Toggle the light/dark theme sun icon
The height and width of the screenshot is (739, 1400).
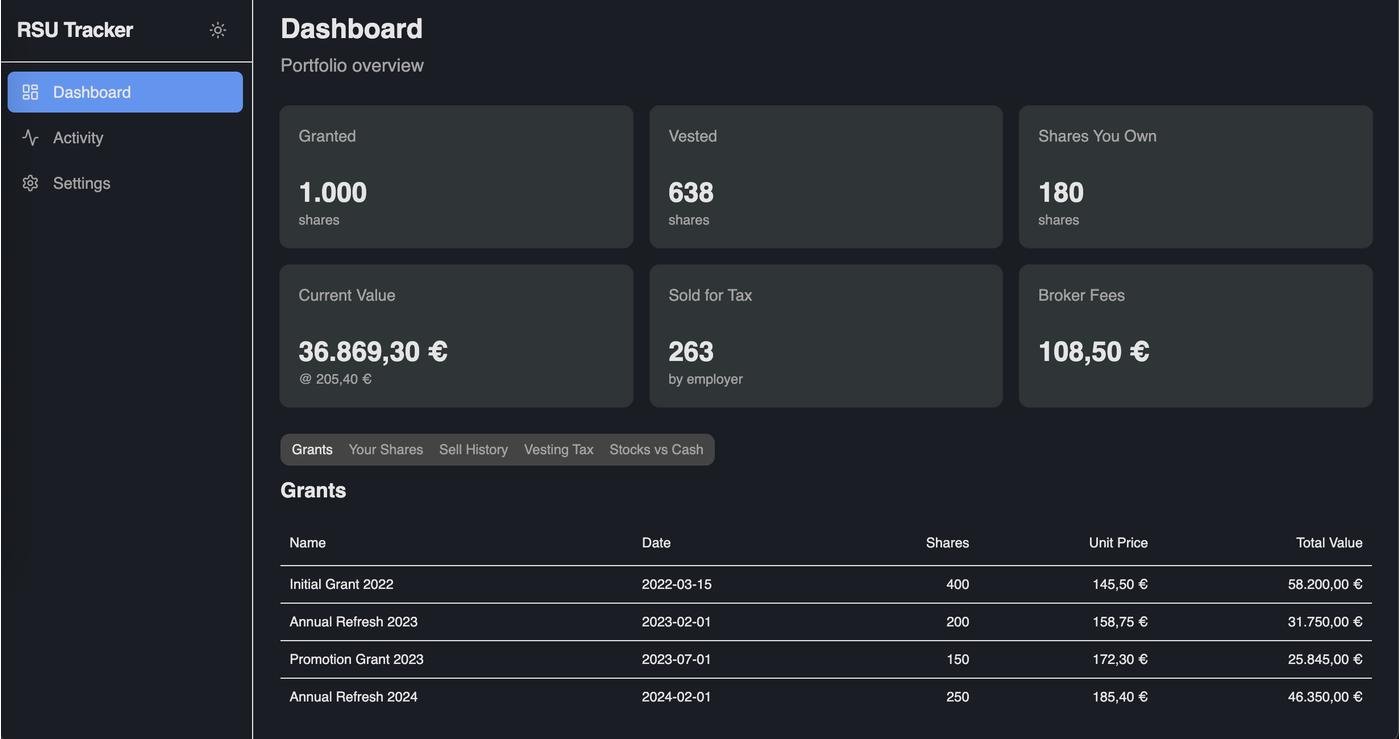(218, 30)
